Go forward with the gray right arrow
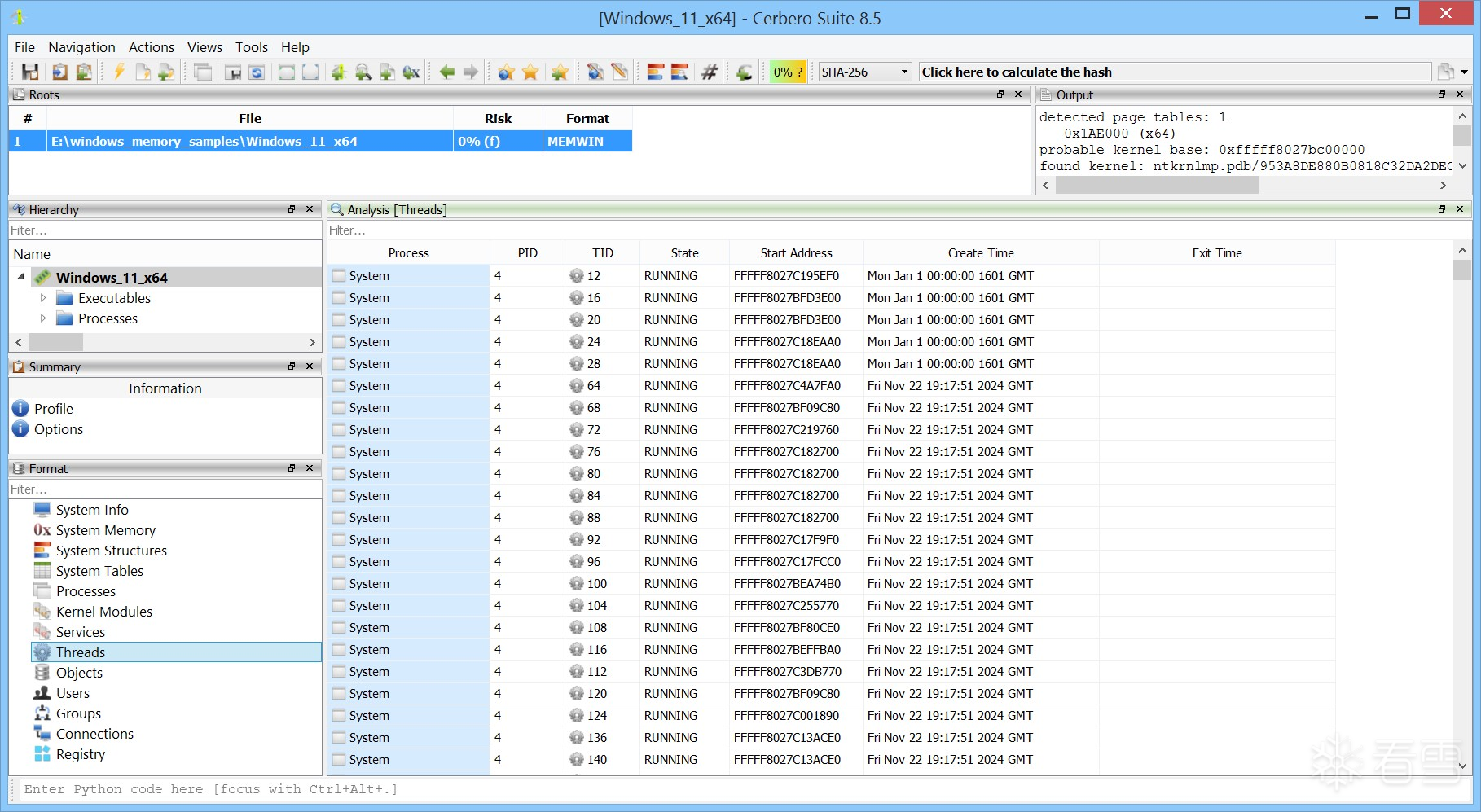 click(471, 72)
